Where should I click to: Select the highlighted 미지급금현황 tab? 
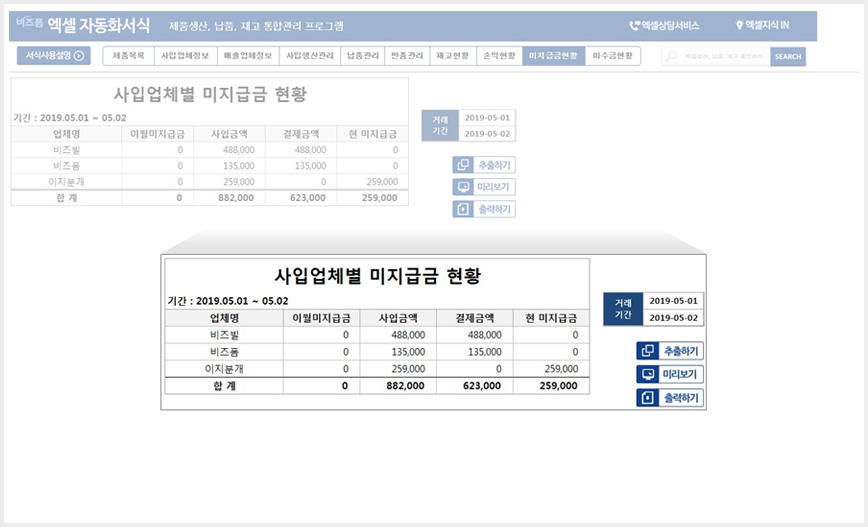point(554,56)
